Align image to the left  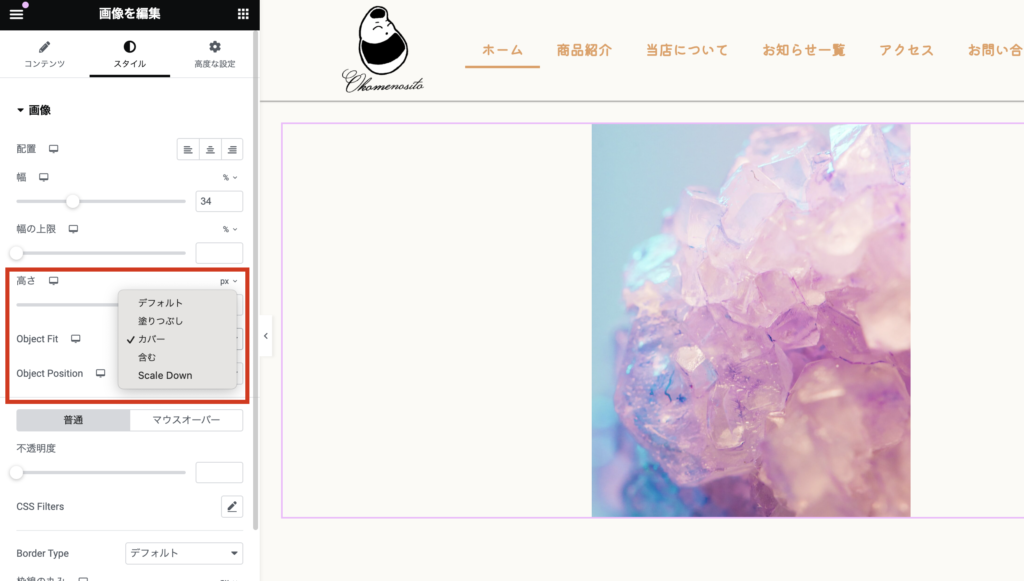[x=188, y=149]
